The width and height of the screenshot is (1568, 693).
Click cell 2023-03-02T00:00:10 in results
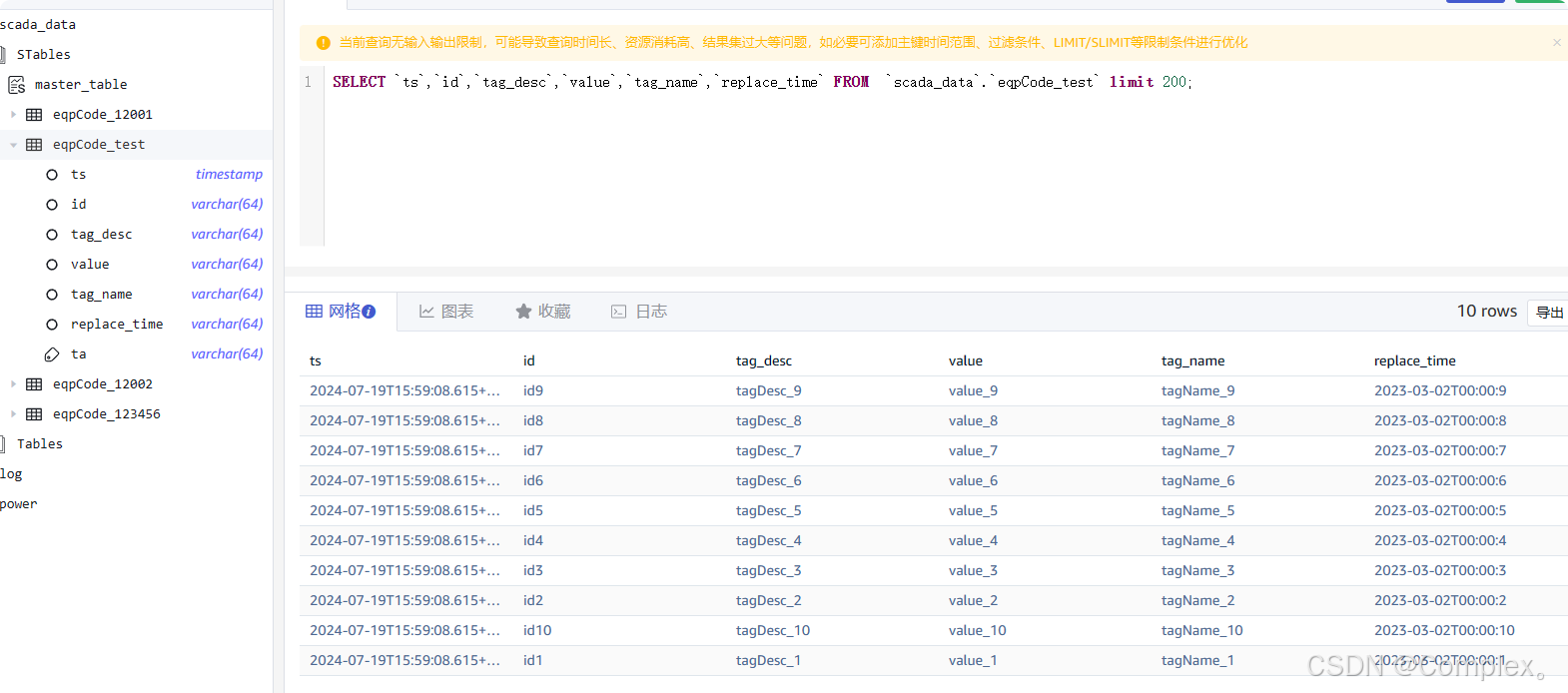[x=1444, y=631]
